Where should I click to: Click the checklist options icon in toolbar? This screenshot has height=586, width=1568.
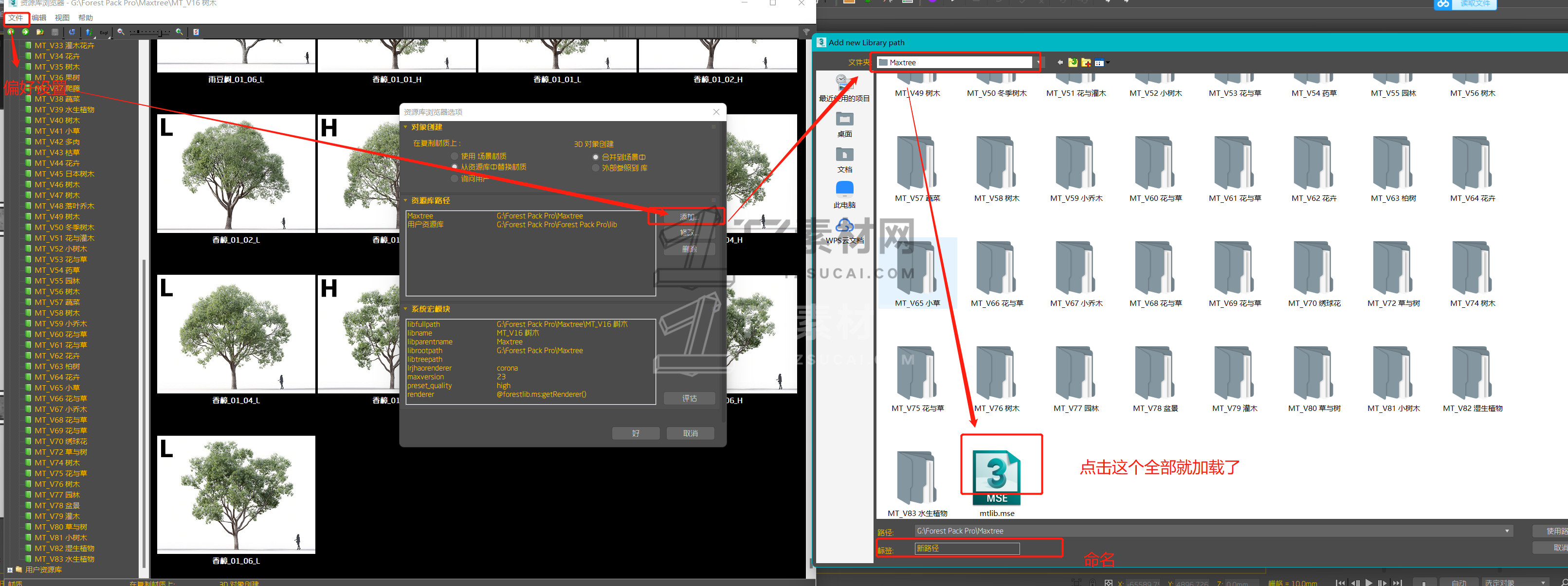[x=196, y=32]
